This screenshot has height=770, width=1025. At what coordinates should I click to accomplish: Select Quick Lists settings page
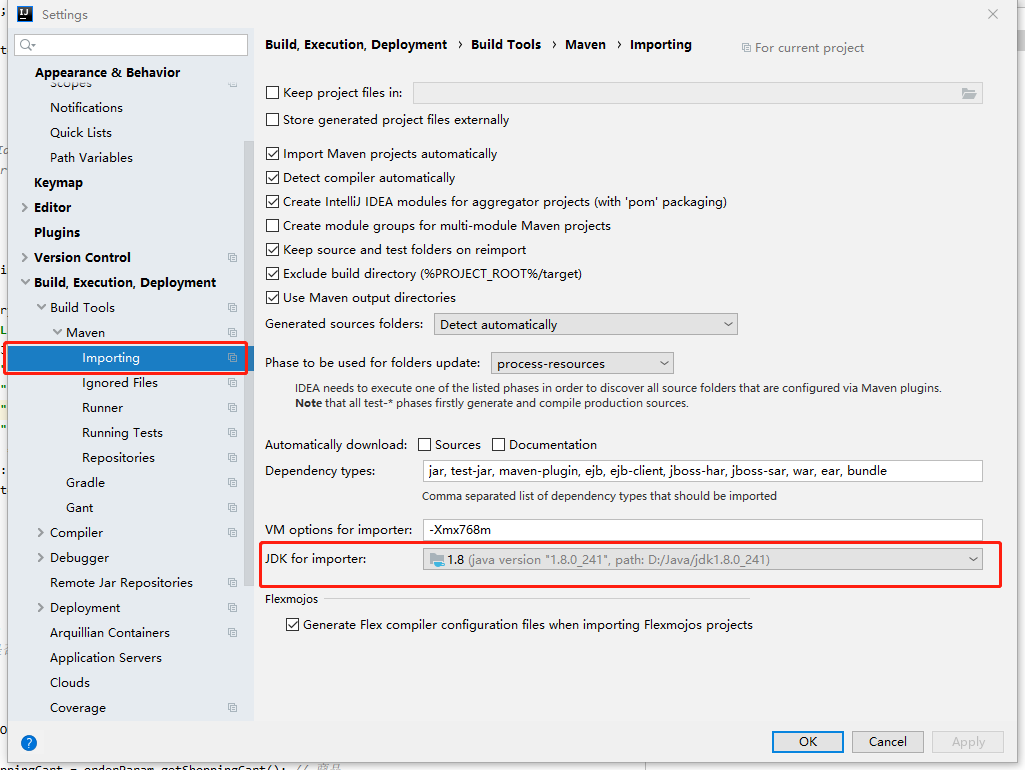[81, 133]
